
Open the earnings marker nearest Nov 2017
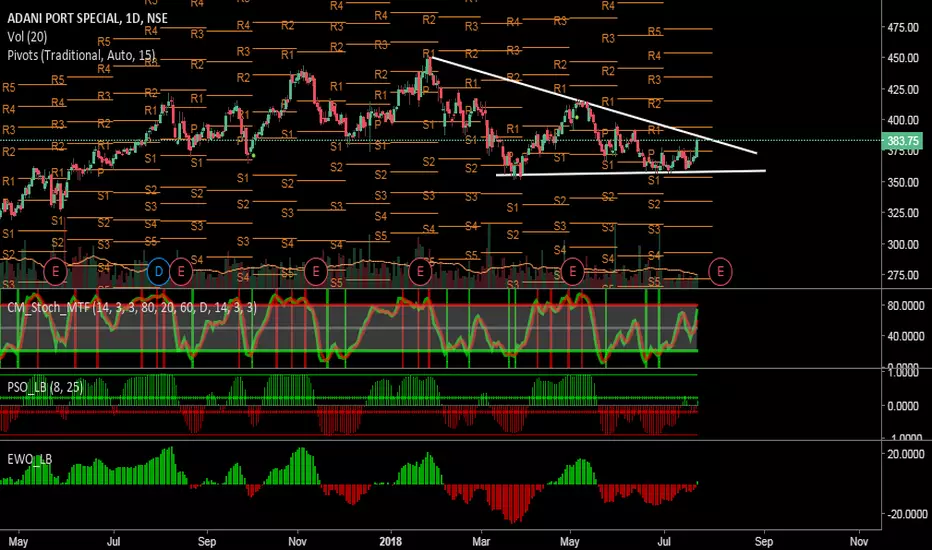click(316, 272)
